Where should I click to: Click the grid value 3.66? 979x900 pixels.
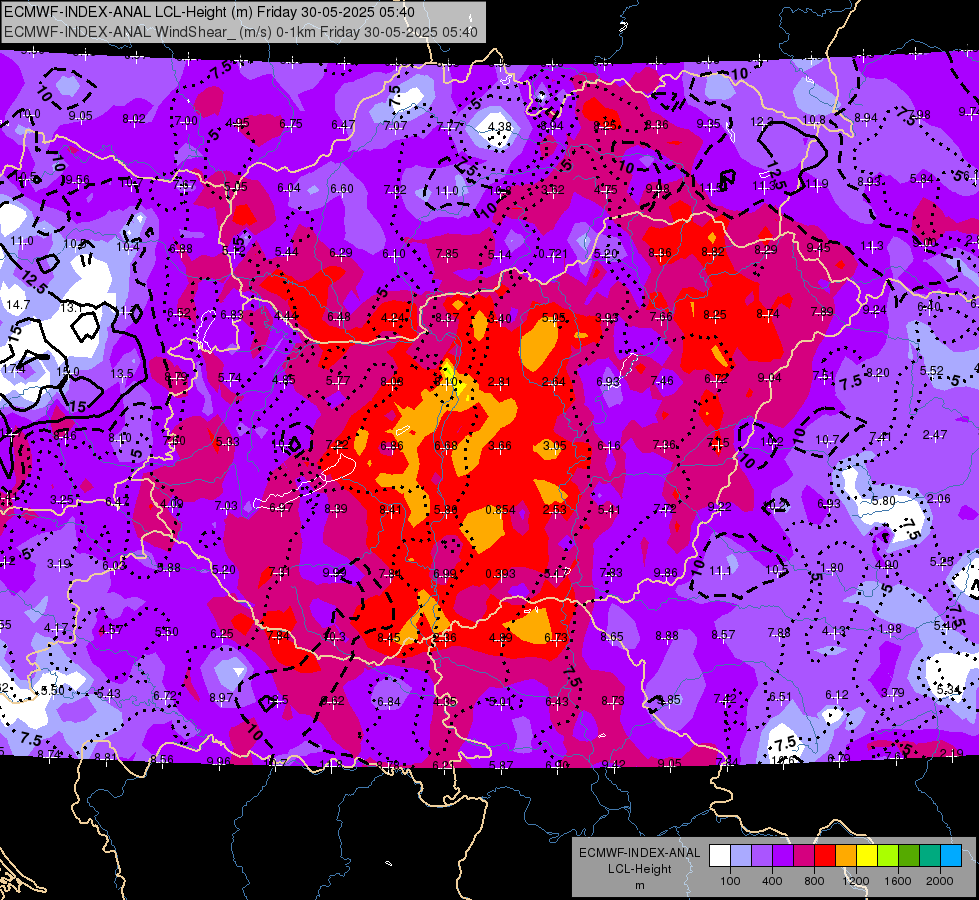tap(499, 445)
